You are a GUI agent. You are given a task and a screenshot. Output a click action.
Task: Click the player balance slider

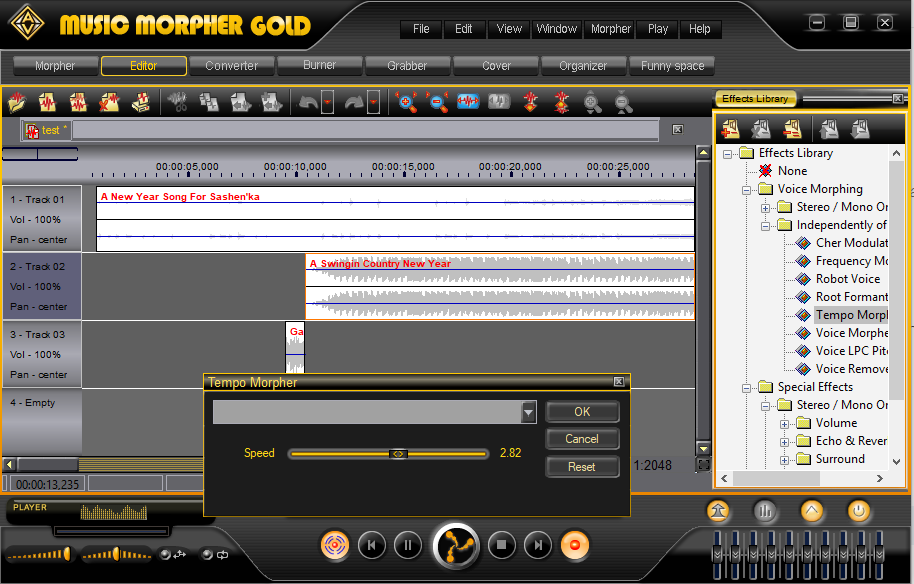(117, 555)
